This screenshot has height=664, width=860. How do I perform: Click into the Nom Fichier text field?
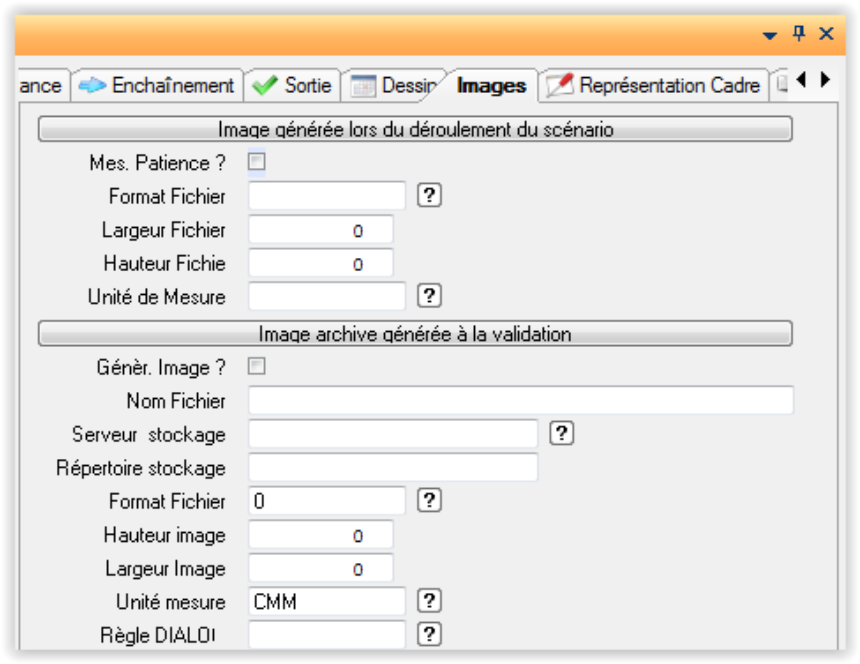coord(520,401)
